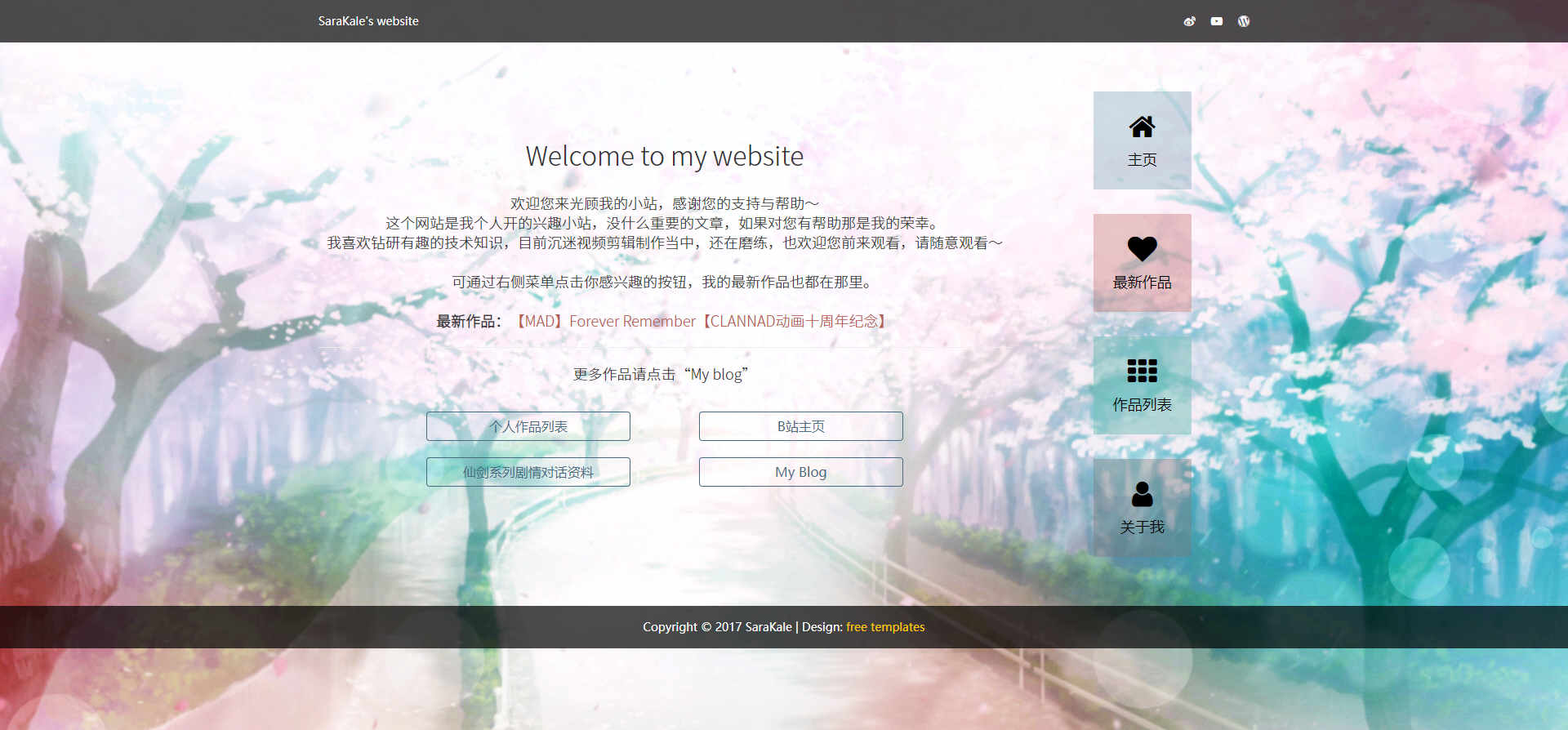Select the 主页 menu label
Viewport: 1568px width, 730px height.
click(x=1142, y=160)
